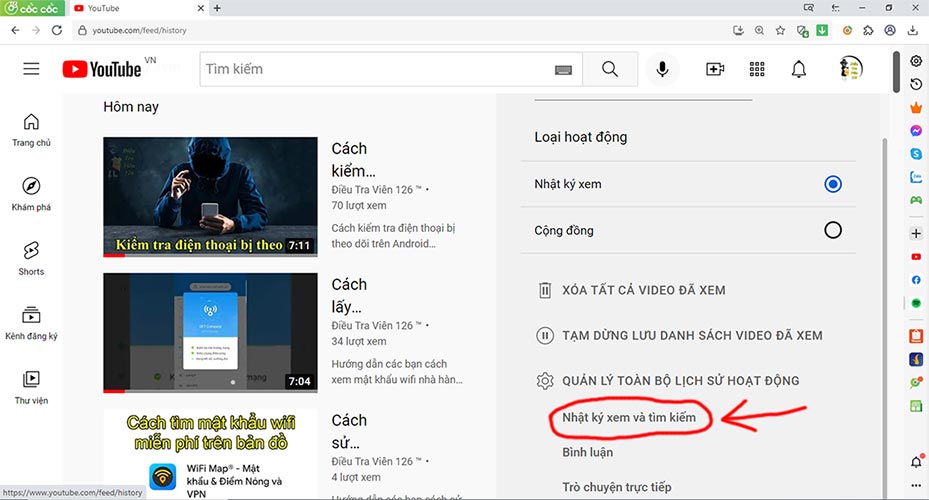Open Messenger in Cốc Cốc side panel

coord(916,130)
